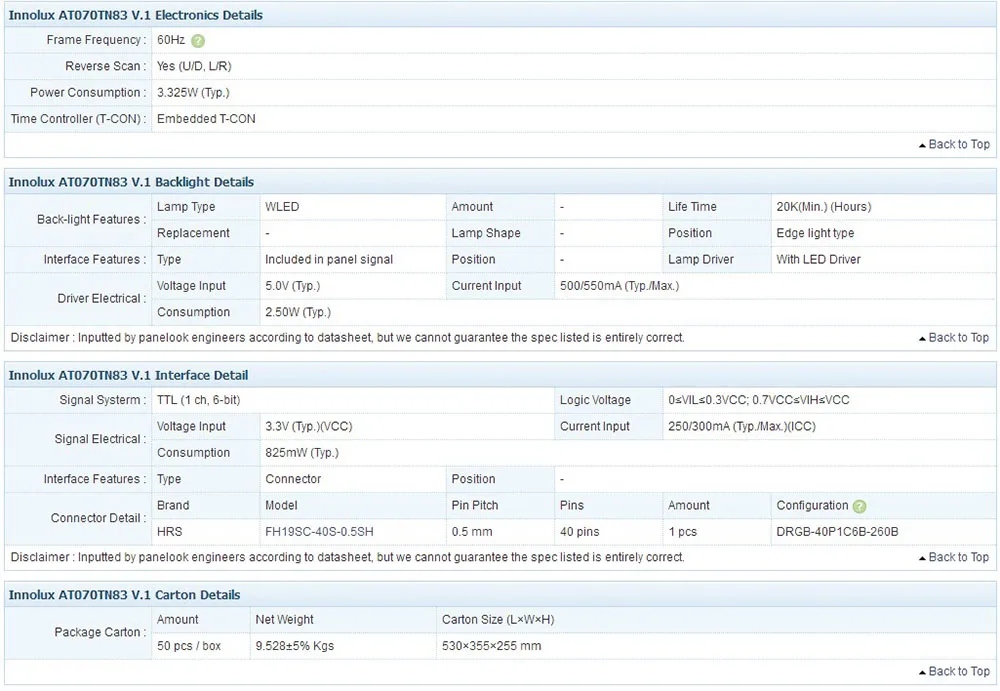This screenshot has height=691, width=1000.
Task: Select the Yes (U/D, L/R) reverse scan value
Action: tap(194, 66)
